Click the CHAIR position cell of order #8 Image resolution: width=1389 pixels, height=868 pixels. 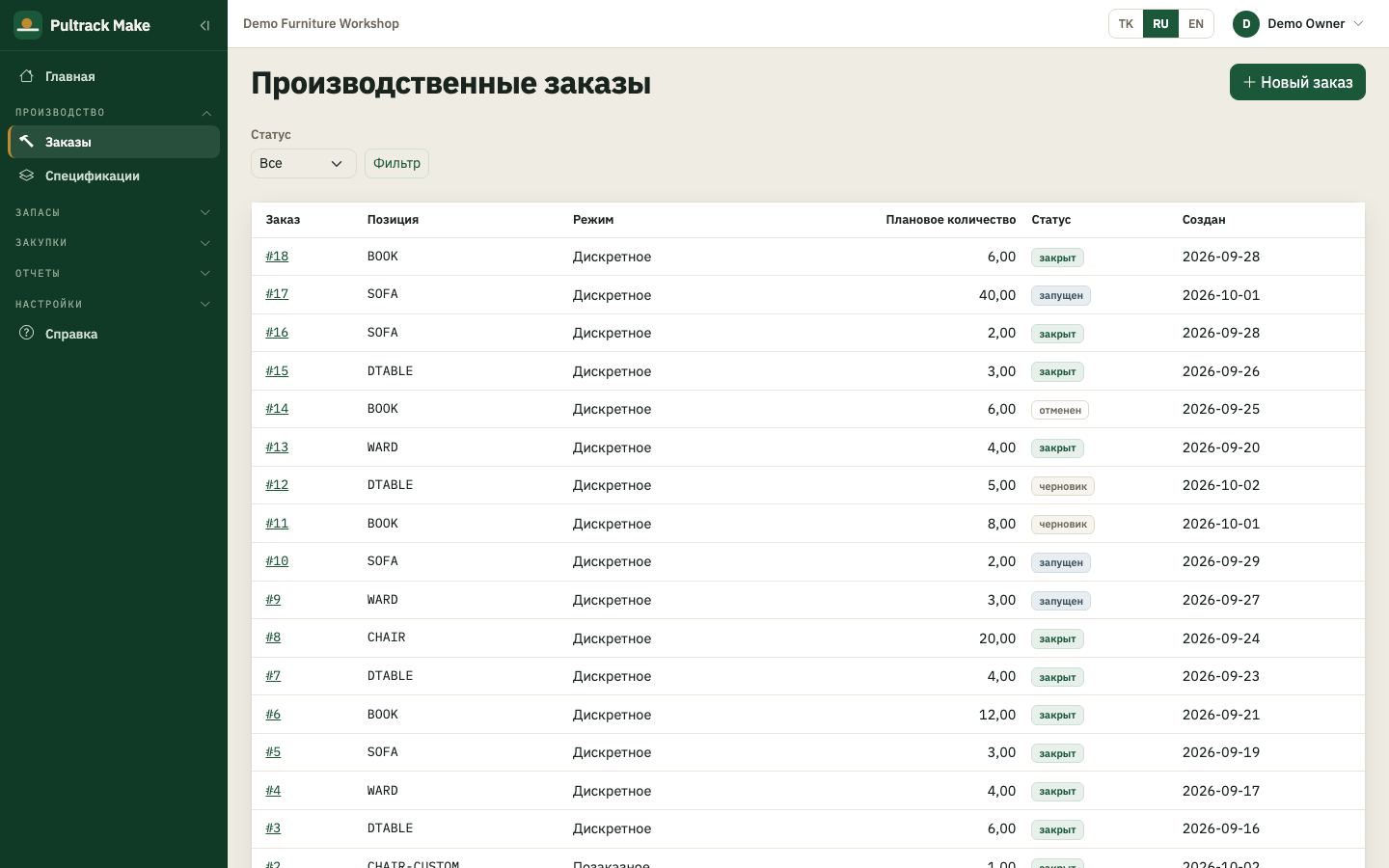point(386,637)
